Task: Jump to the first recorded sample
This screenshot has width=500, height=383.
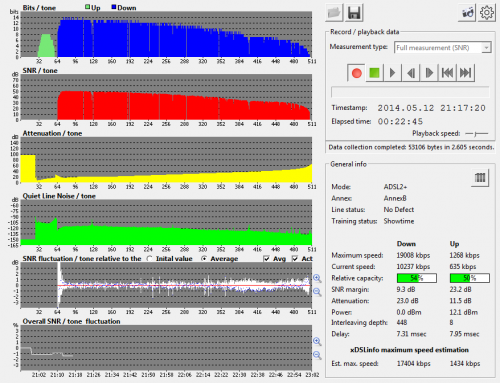Action: pyautogui.click(x=447, y=73)
